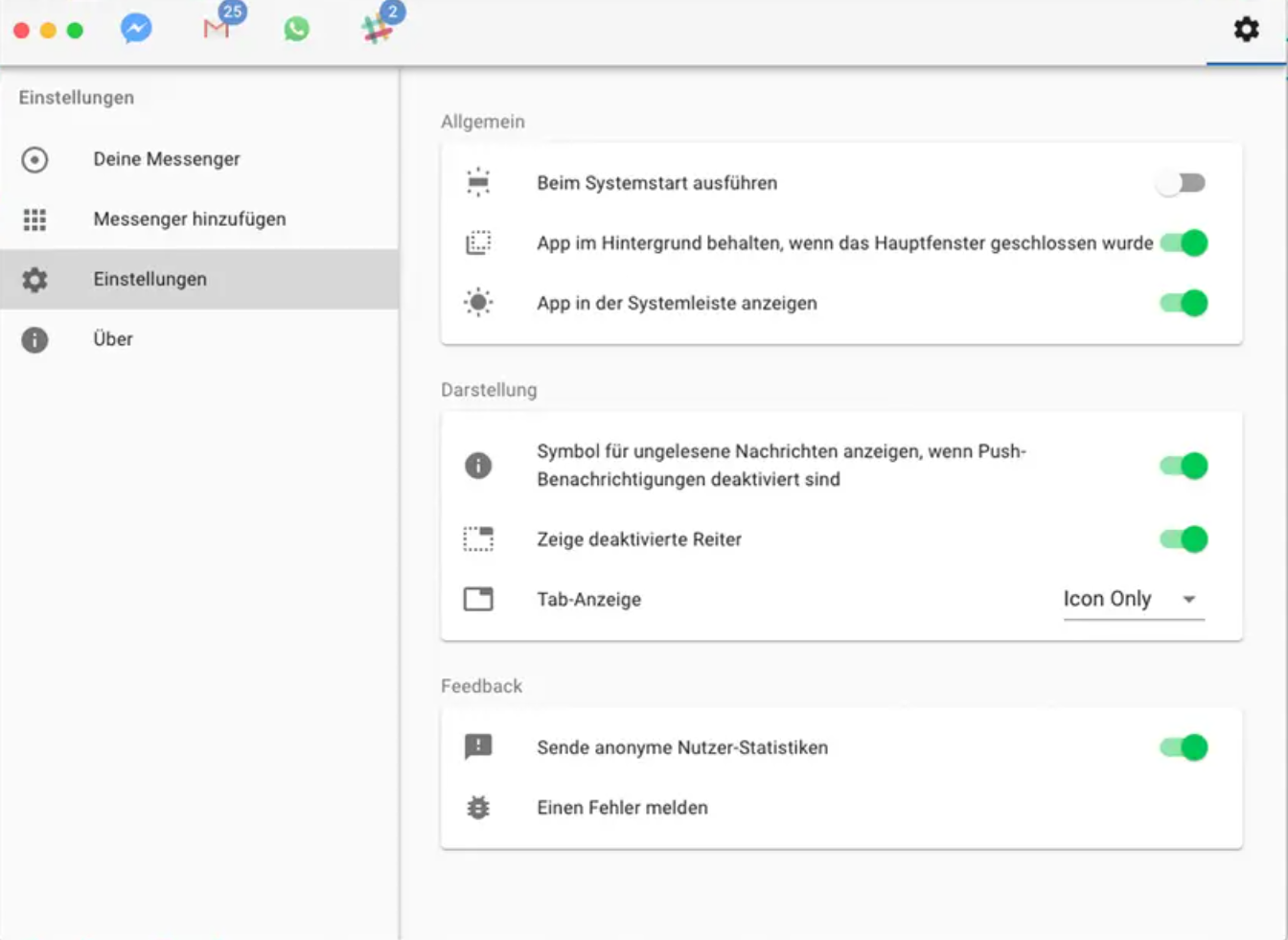Toggle unread messages symbol switch
This screenshot has width=1288, height=940.
pyautogui.click(x=1184, y=466)
